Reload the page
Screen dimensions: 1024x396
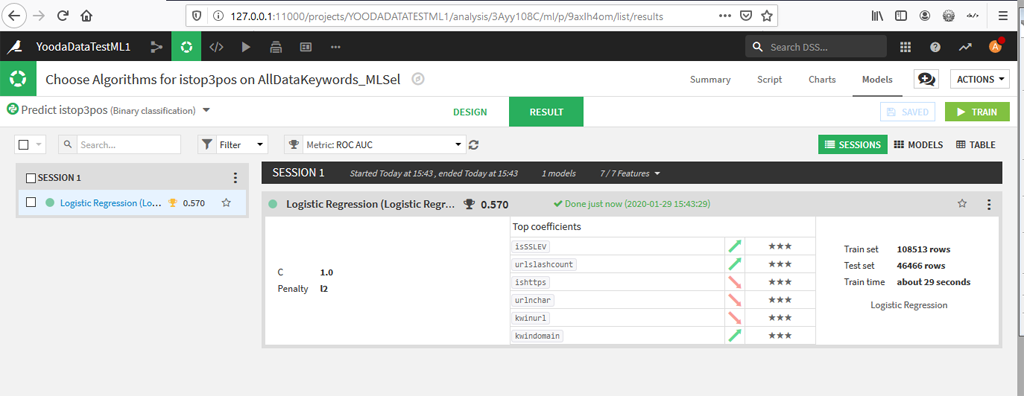point(63,16)
